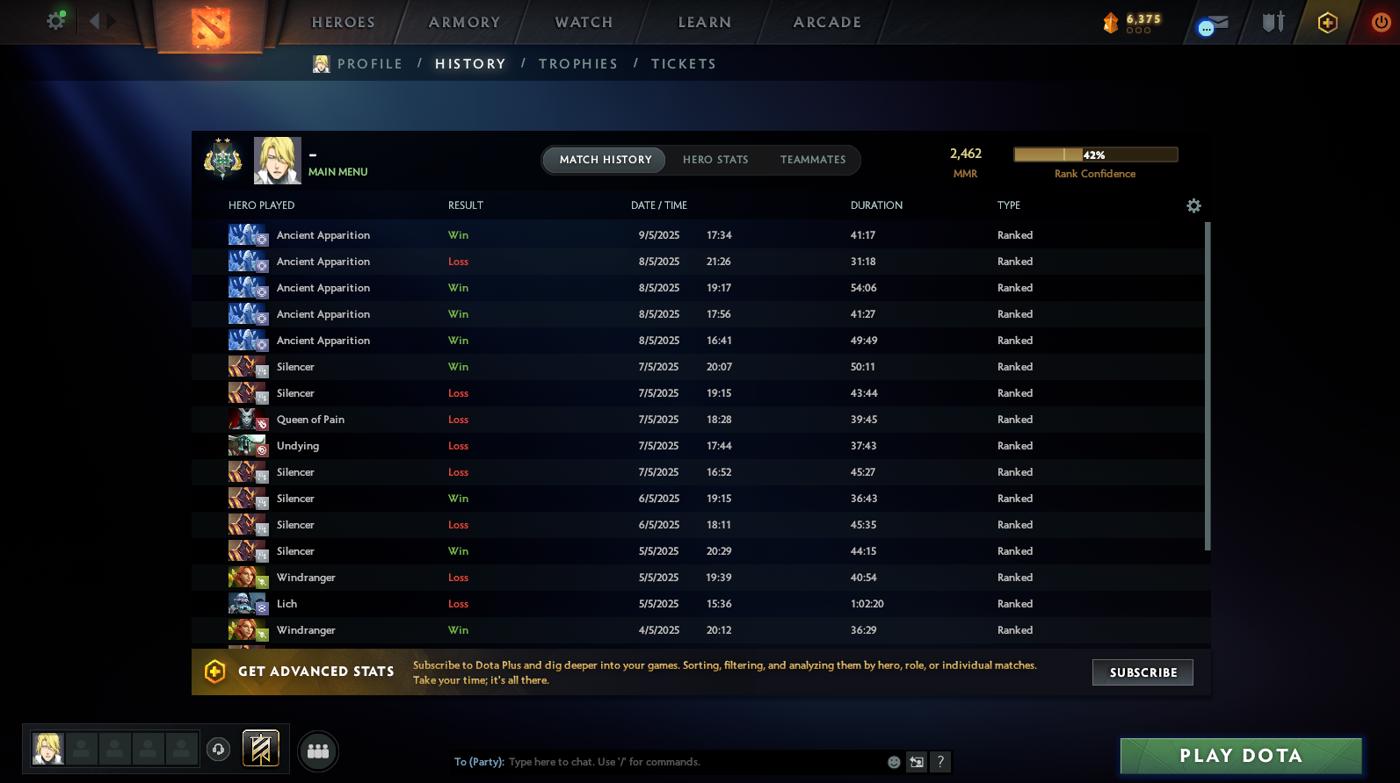
Task: Click the red power quit icon
Action: (x=1381, y=22)
